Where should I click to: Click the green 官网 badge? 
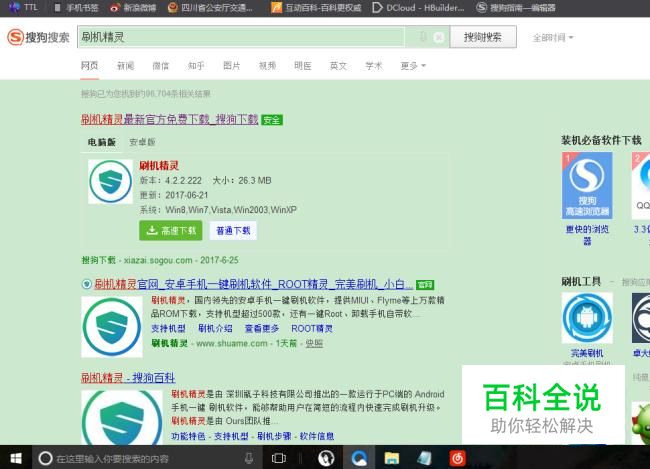point(425,285)
